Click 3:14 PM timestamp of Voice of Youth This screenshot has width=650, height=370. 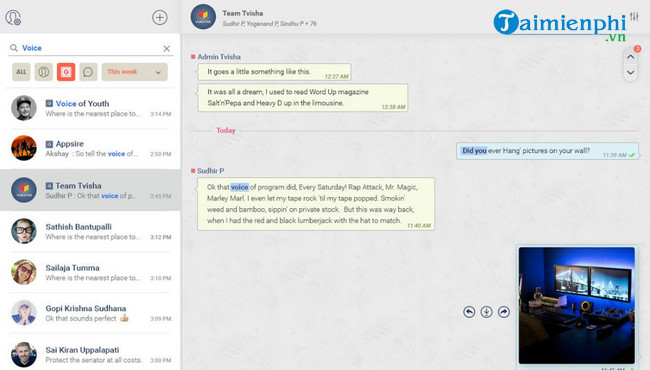point(160,114)
